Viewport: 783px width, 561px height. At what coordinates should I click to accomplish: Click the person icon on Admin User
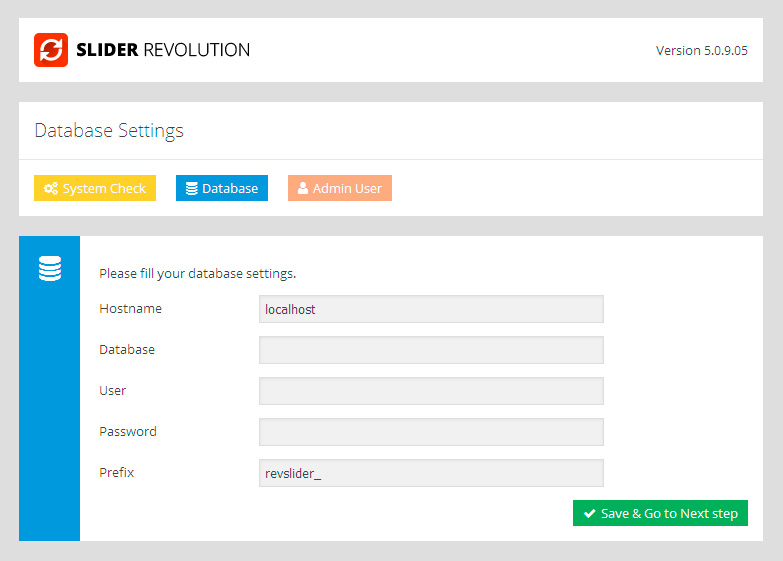point(303,189)
